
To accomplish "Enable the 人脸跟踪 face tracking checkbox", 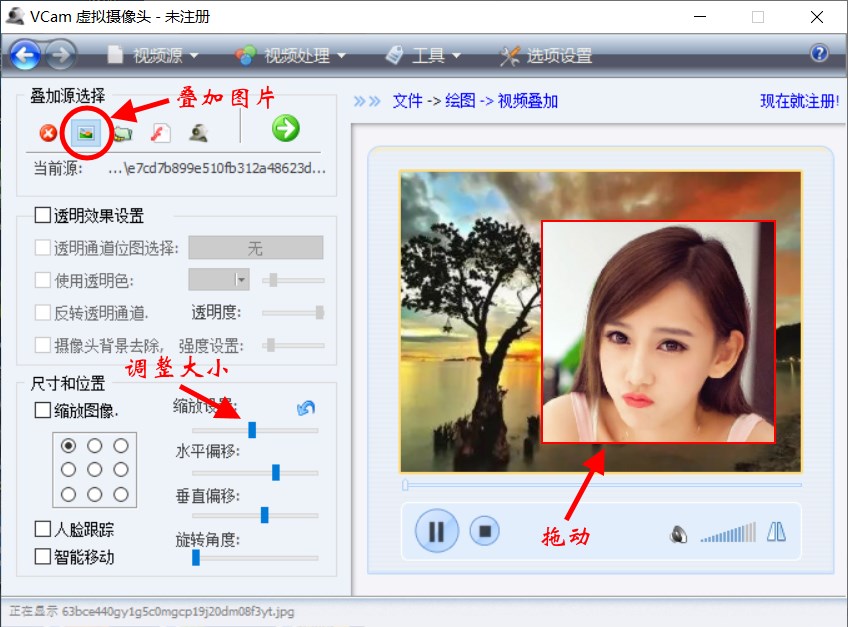I will click(42, 528).
